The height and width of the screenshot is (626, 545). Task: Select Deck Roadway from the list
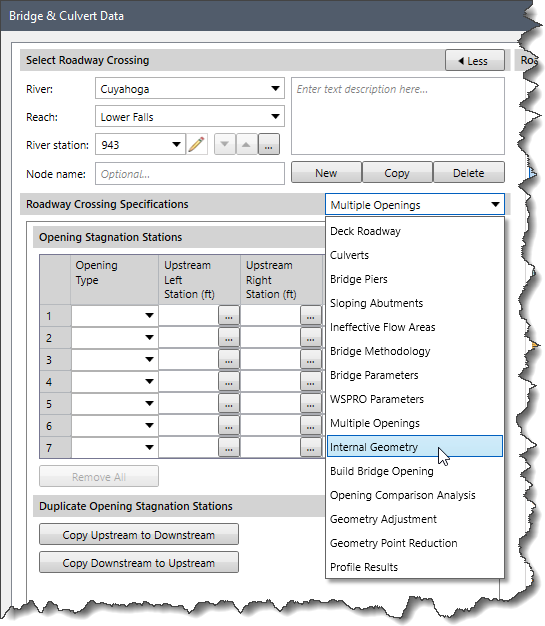click(415, 231)
